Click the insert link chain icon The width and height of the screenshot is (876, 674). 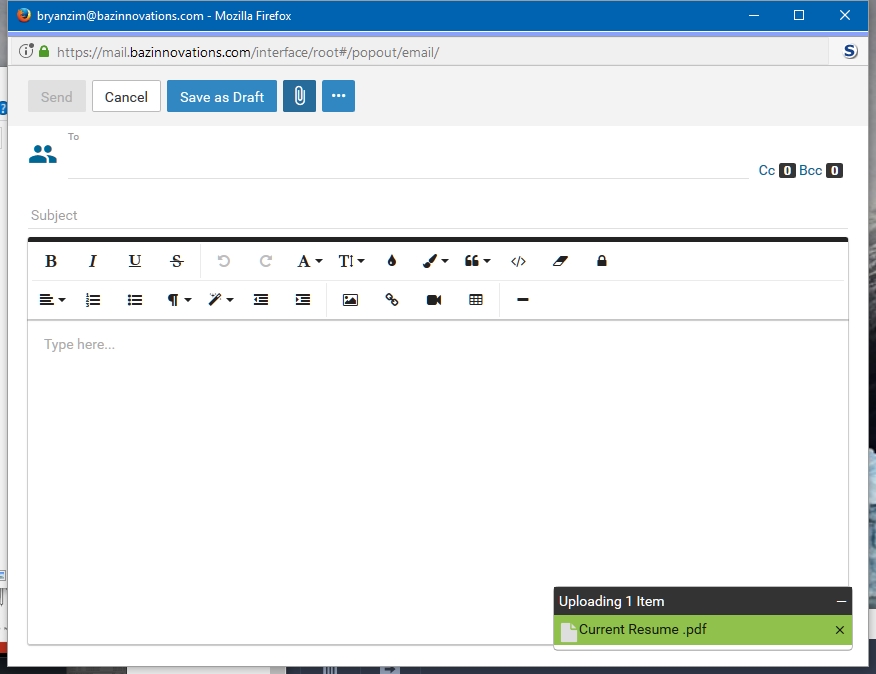click(x=392, y=300)
